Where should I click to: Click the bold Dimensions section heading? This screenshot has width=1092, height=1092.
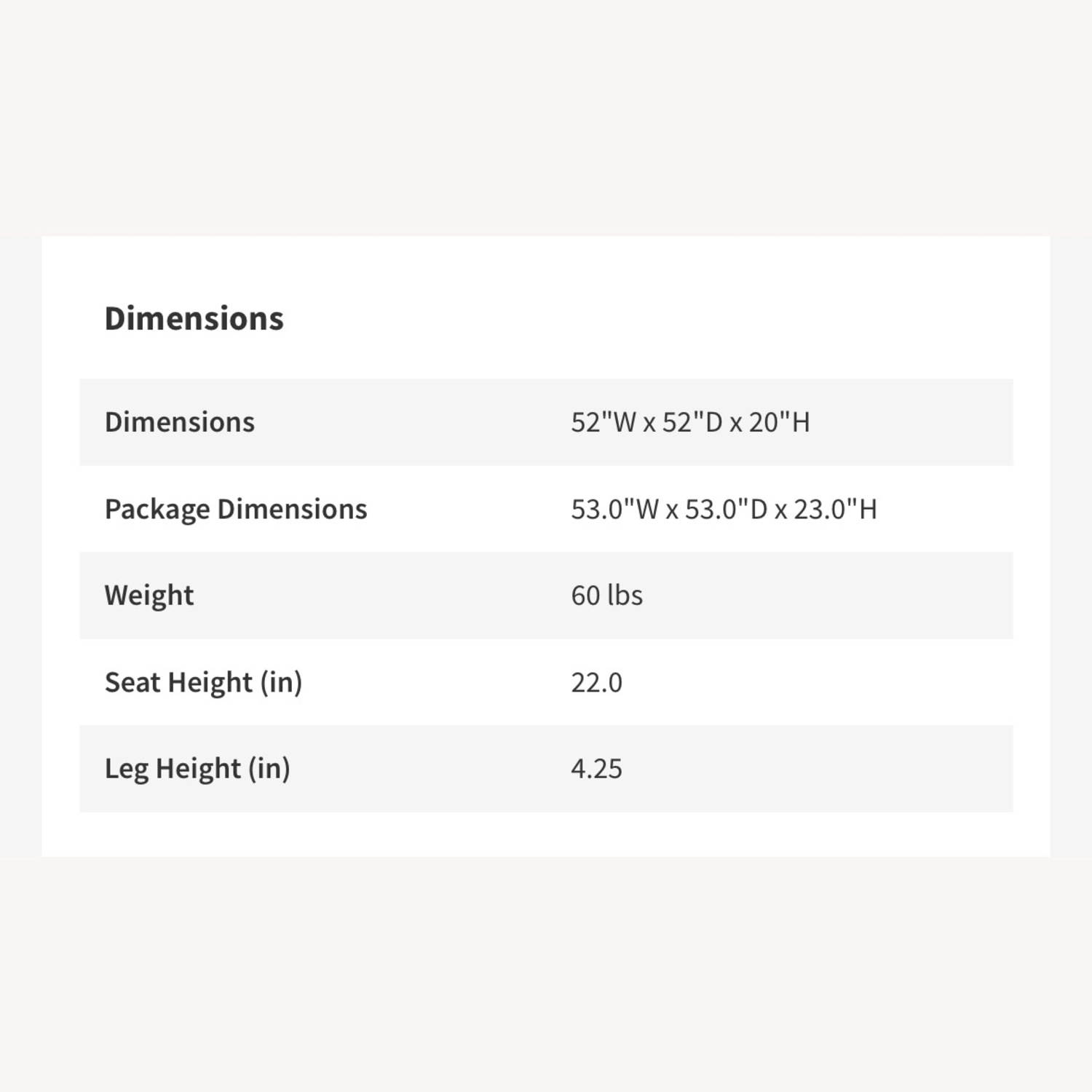[194, 319]
